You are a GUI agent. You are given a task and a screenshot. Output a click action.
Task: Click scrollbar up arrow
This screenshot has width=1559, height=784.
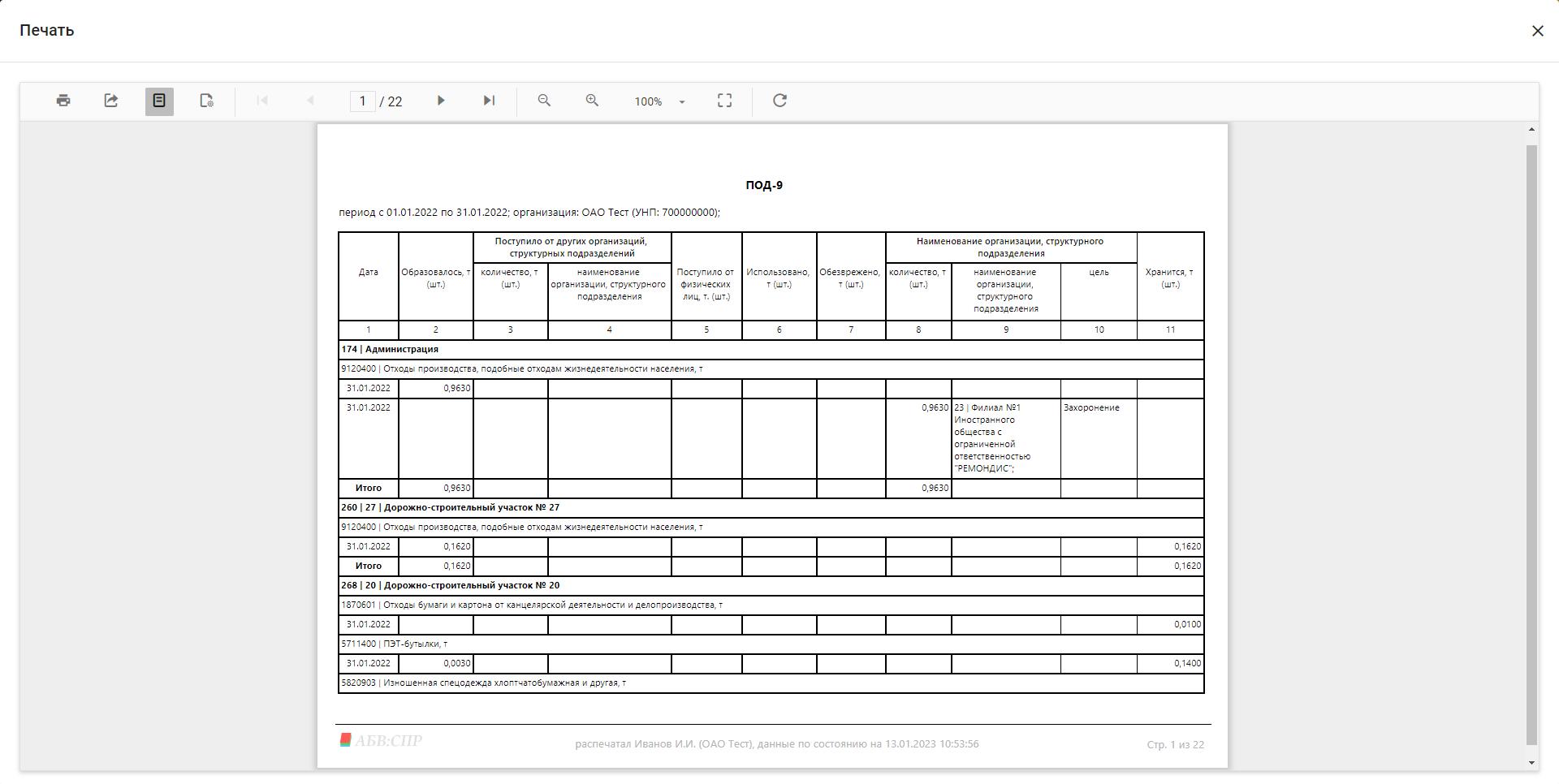click(1532, 130)
